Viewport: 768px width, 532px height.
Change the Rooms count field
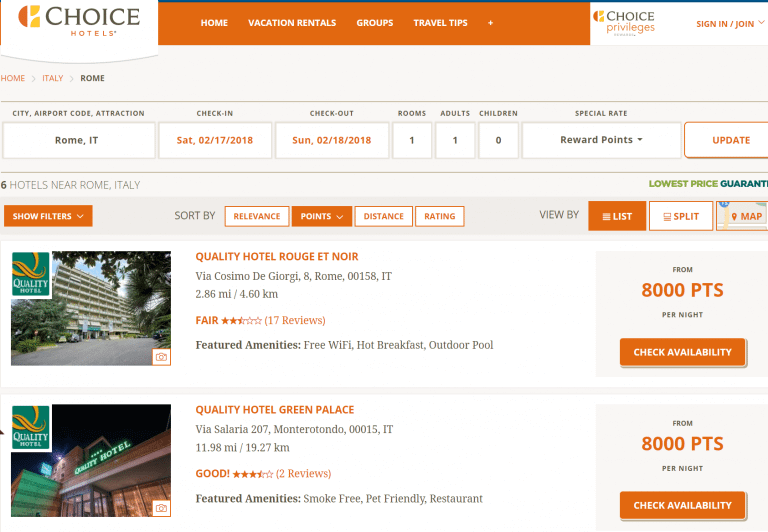(412, 140)
